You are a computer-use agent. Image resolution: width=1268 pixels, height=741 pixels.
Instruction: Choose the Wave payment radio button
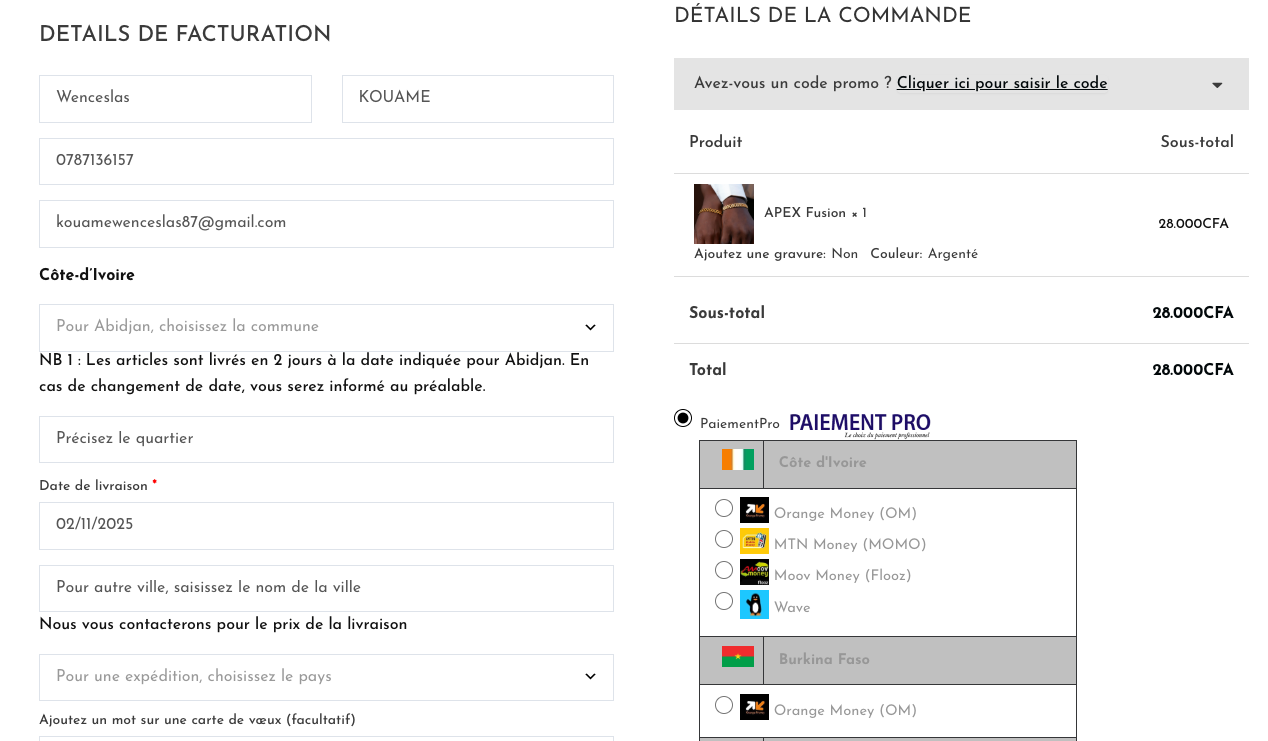724,602
